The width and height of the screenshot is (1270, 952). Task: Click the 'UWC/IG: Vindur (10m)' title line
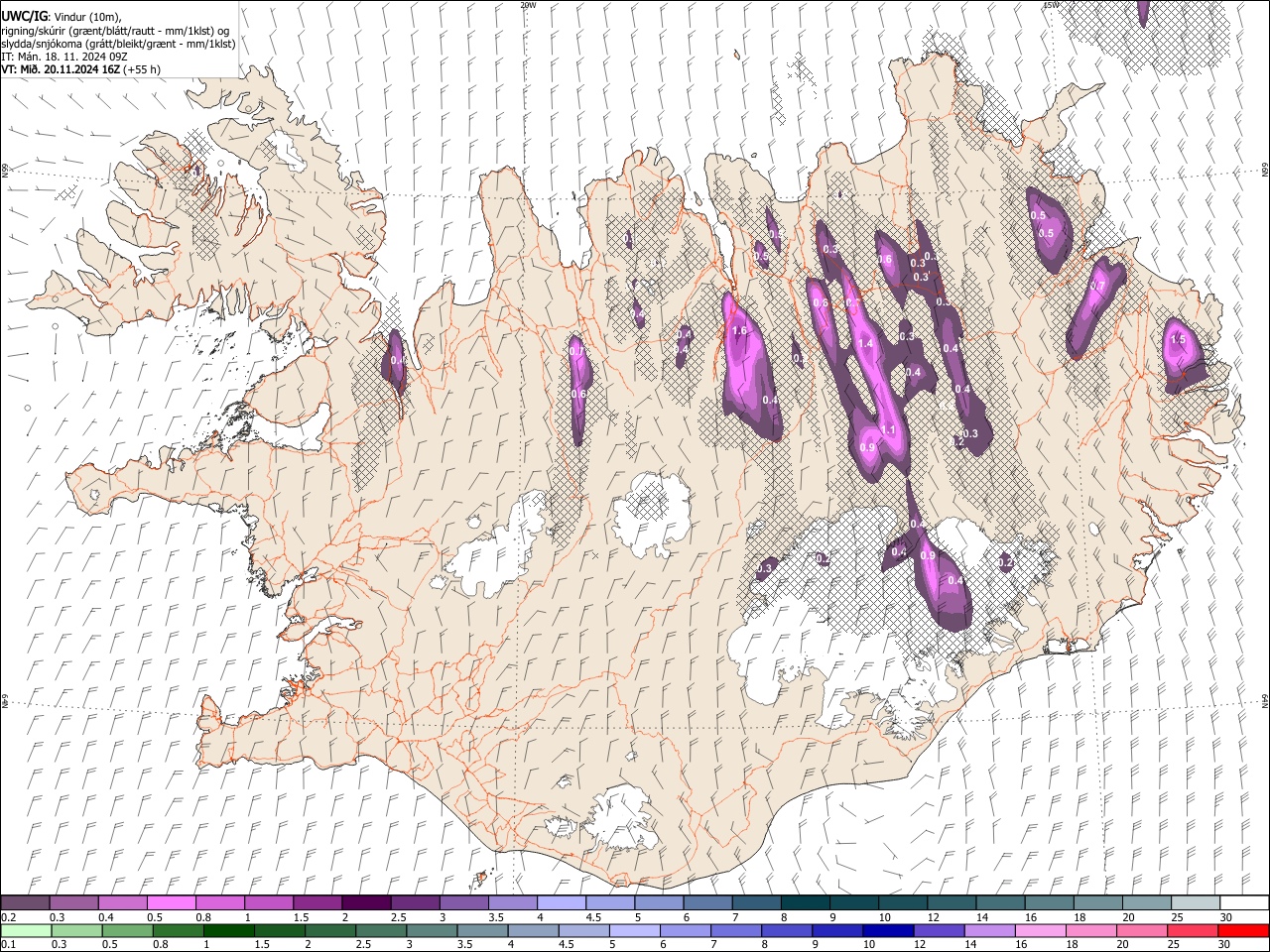tap(62, 15)
